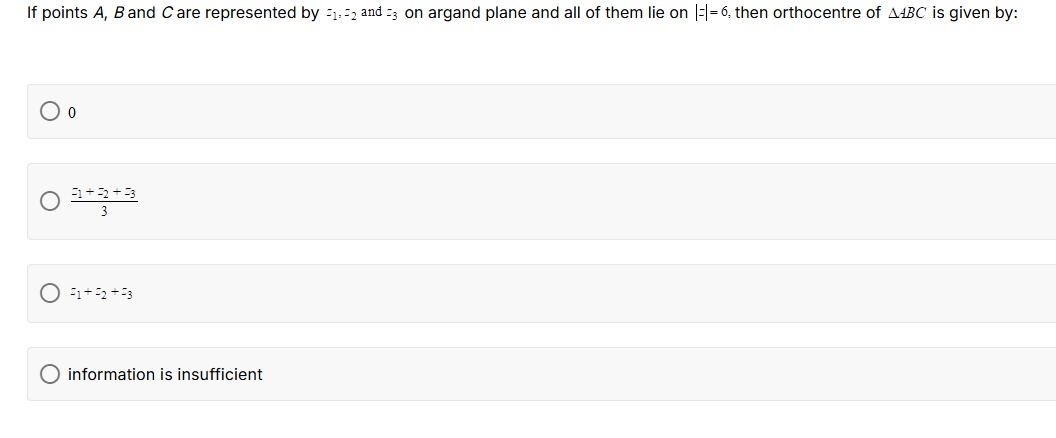1056x438 pixels.
Task: Pick the 'information is insufficient' radio button
Action: point(49,374)
